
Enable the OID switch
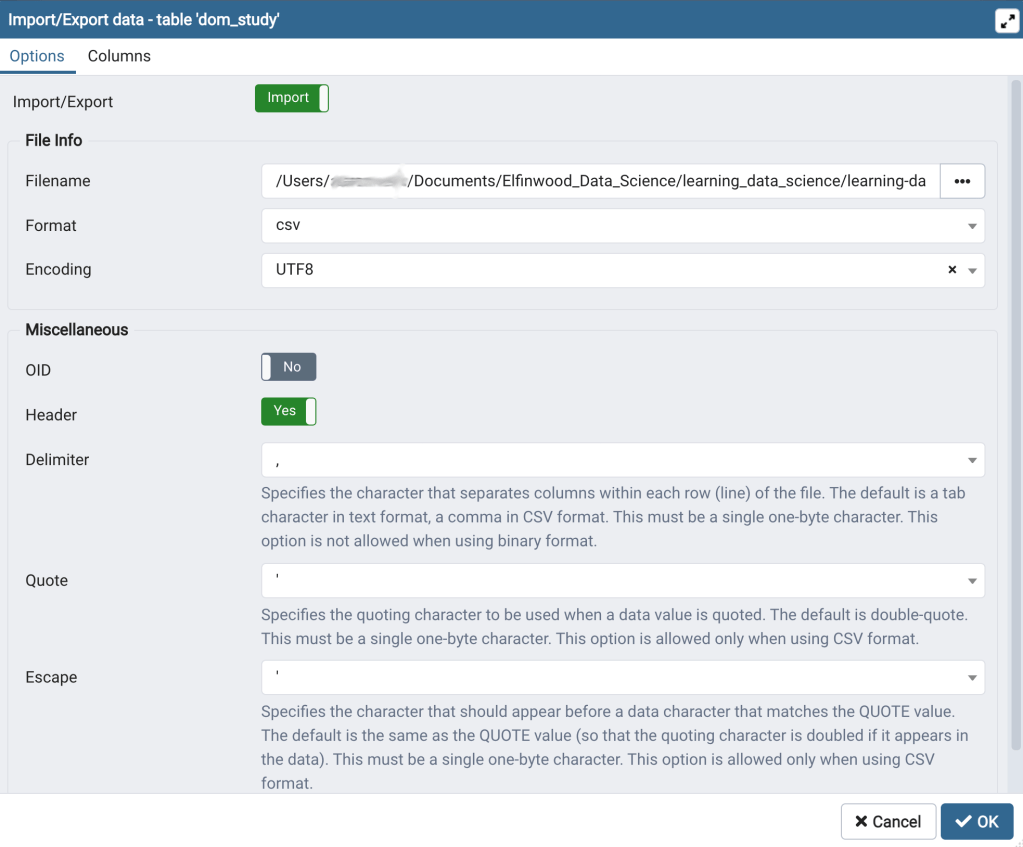pyautogui.click(x=288, y=367)
